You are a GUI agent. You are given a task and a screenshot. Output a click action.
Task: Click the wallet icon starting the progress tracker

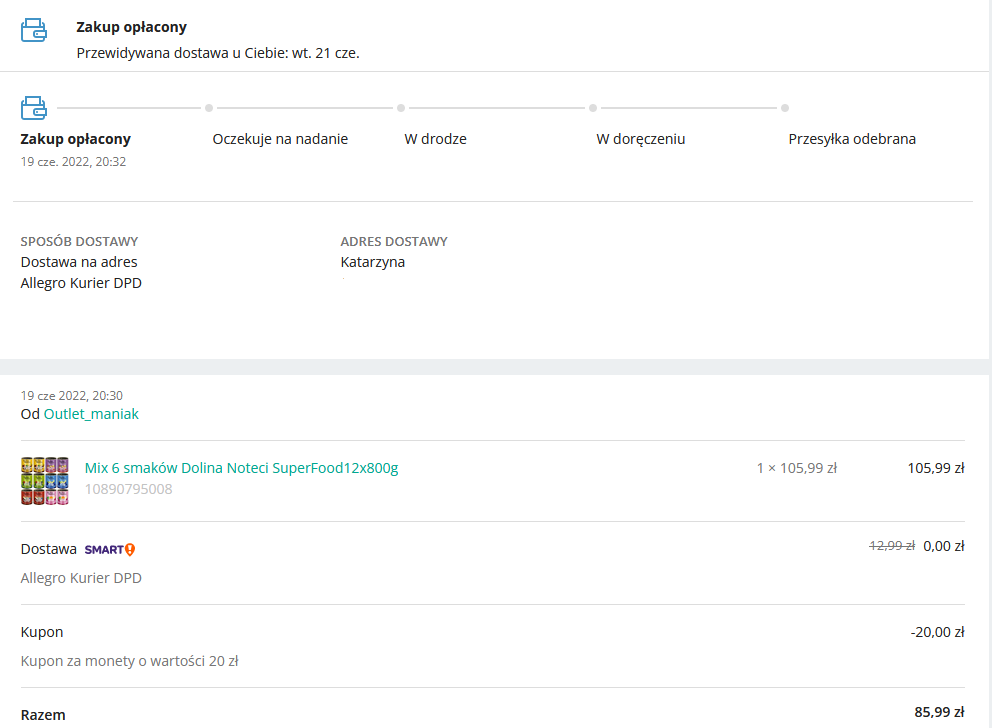[34, 107]
